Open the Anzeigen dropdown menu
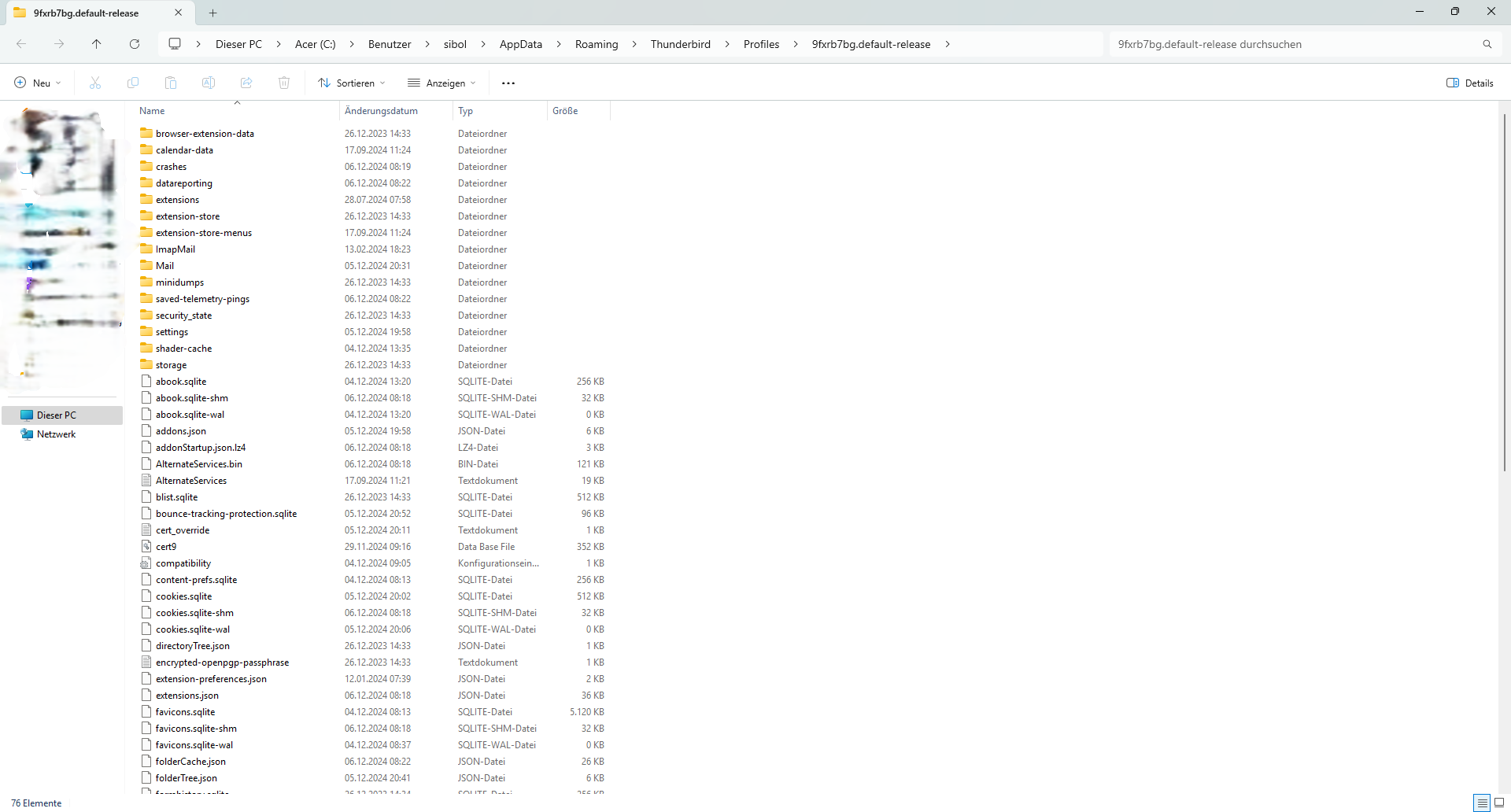 [x=441, y=83]
